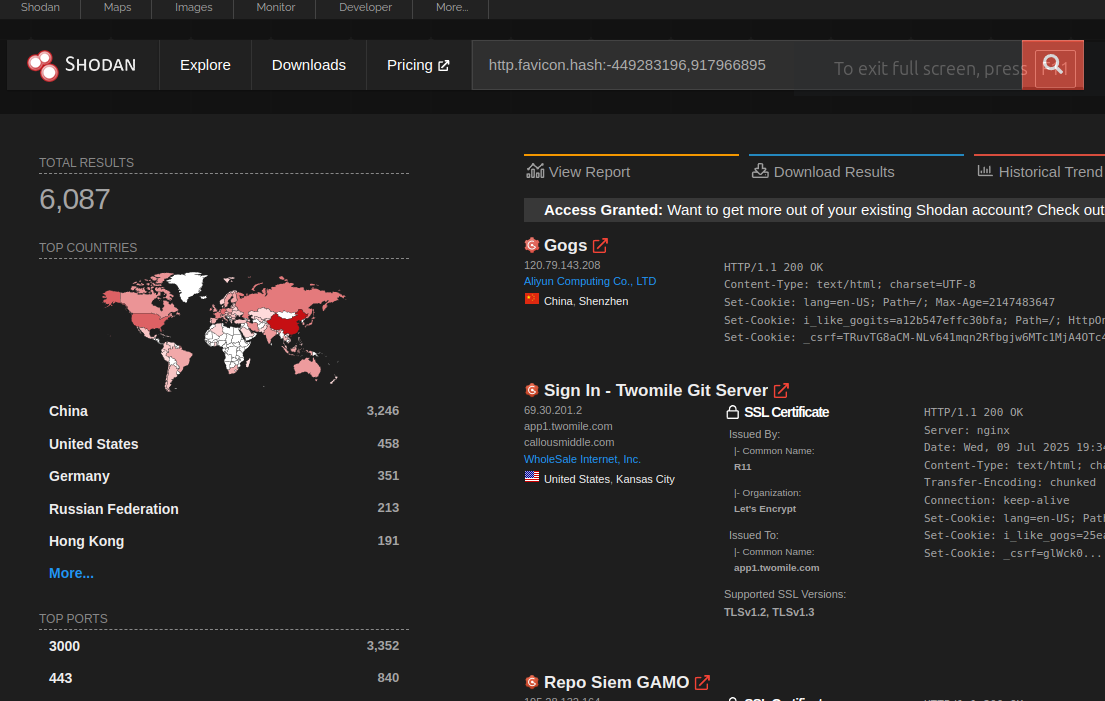Expand the More... top menu
This screenshot has height=701, width=1105.
click(x=452, y=8)
